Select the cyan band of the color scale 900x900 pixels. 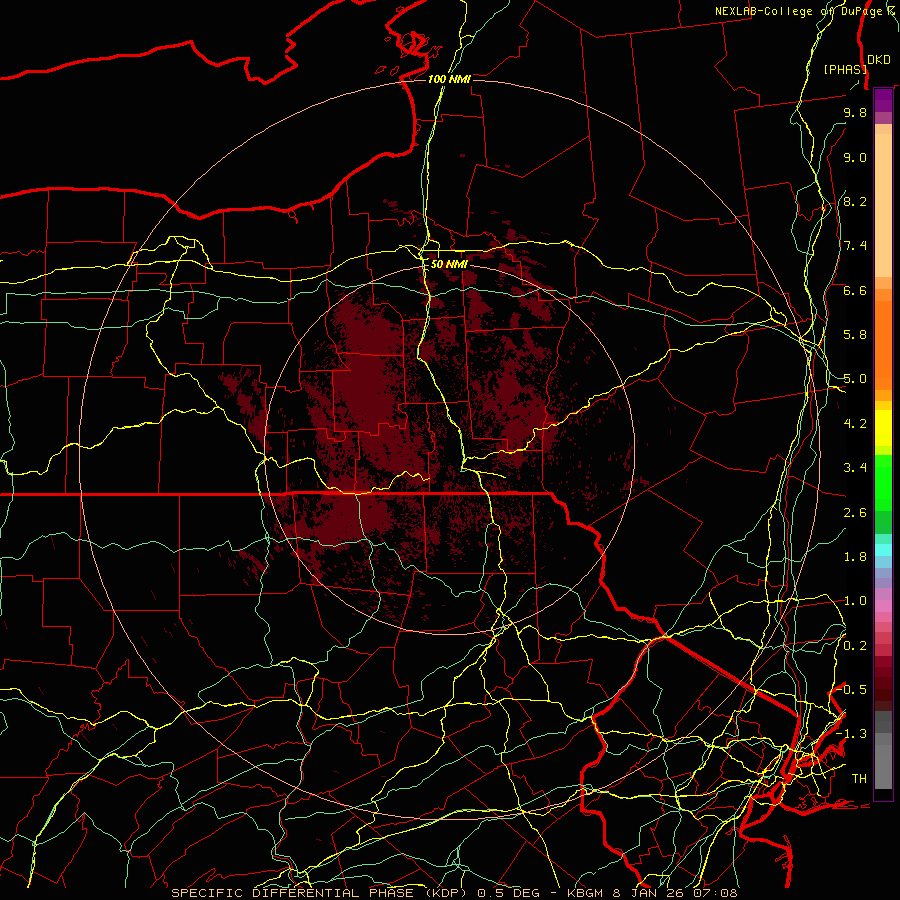883,549
